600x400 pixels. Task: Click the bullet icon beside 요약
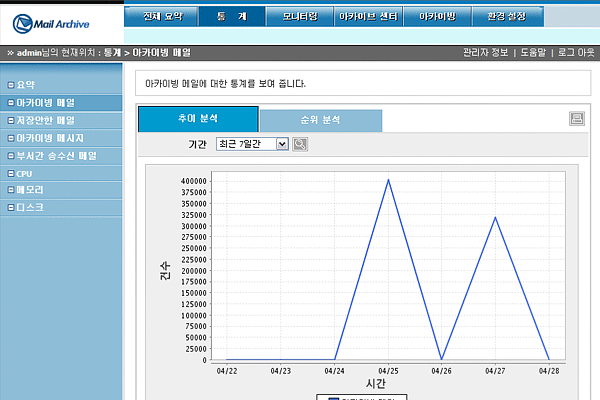[11, 85]
